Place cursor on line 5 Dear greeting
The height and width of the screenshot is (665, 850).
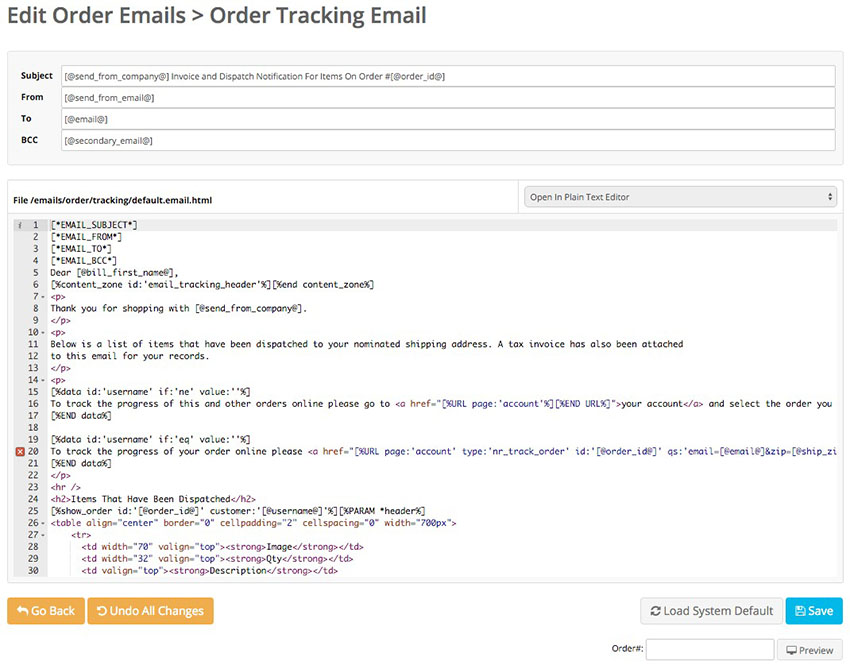(114, 273)
